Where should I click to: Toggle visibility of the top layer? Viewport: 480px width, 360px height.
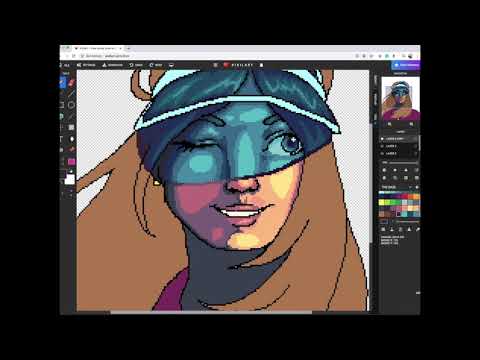383,138
